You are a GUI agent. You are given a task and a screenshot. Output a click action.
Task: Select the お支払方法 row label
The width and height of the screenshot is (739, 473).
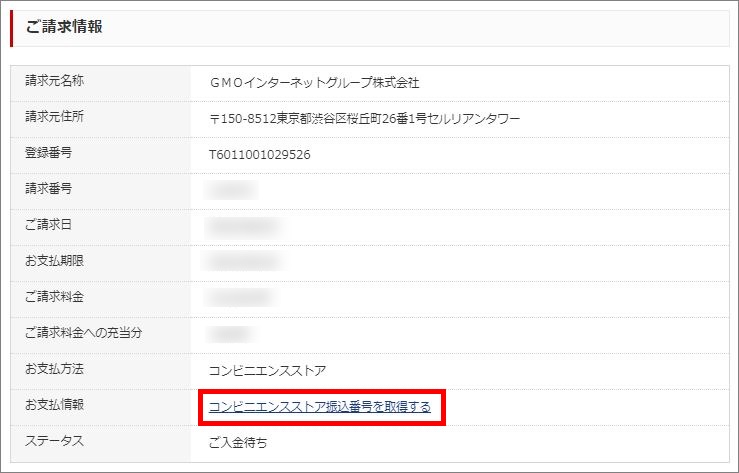tap(54, 368)
